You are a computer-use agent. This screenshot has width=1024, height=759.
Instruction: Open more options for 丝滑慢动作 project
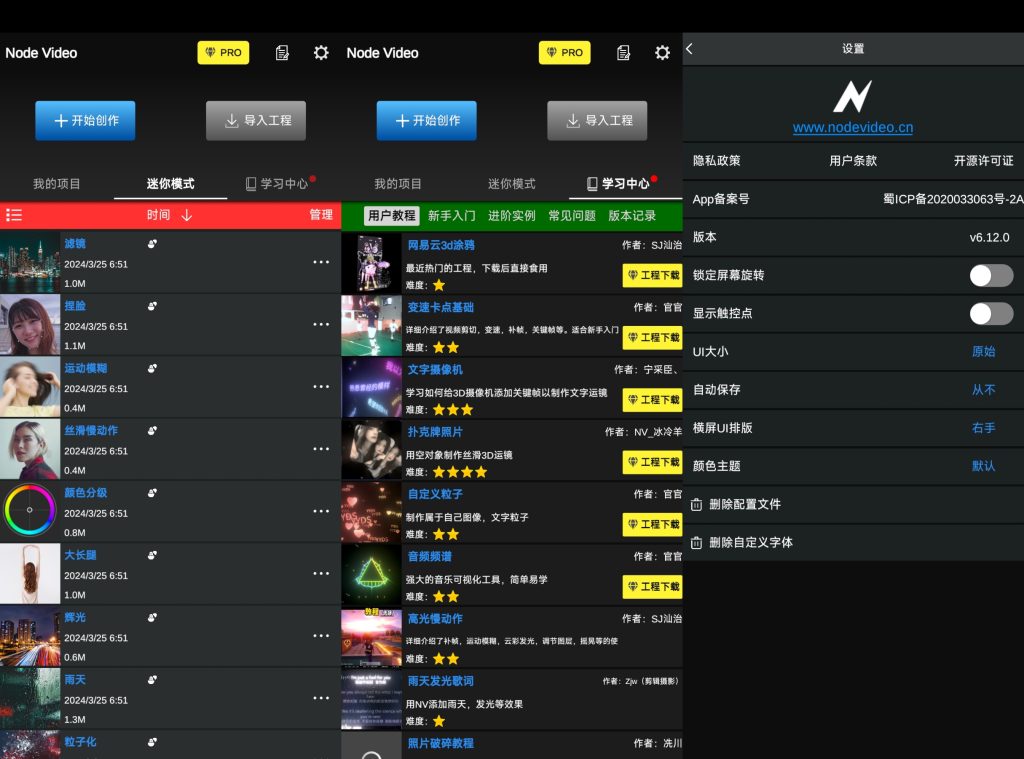pyautogui.click(x=321, y=449)
